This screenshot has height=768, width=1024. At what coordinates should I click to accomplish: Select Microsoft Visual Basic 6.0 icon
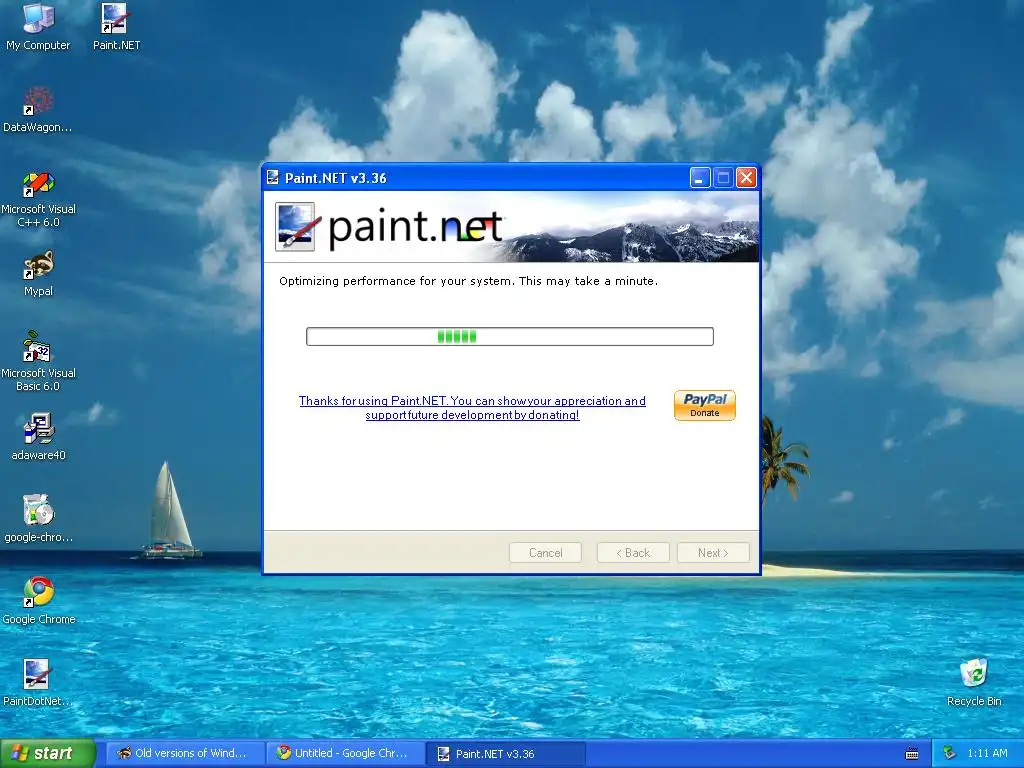pos(38,361)
